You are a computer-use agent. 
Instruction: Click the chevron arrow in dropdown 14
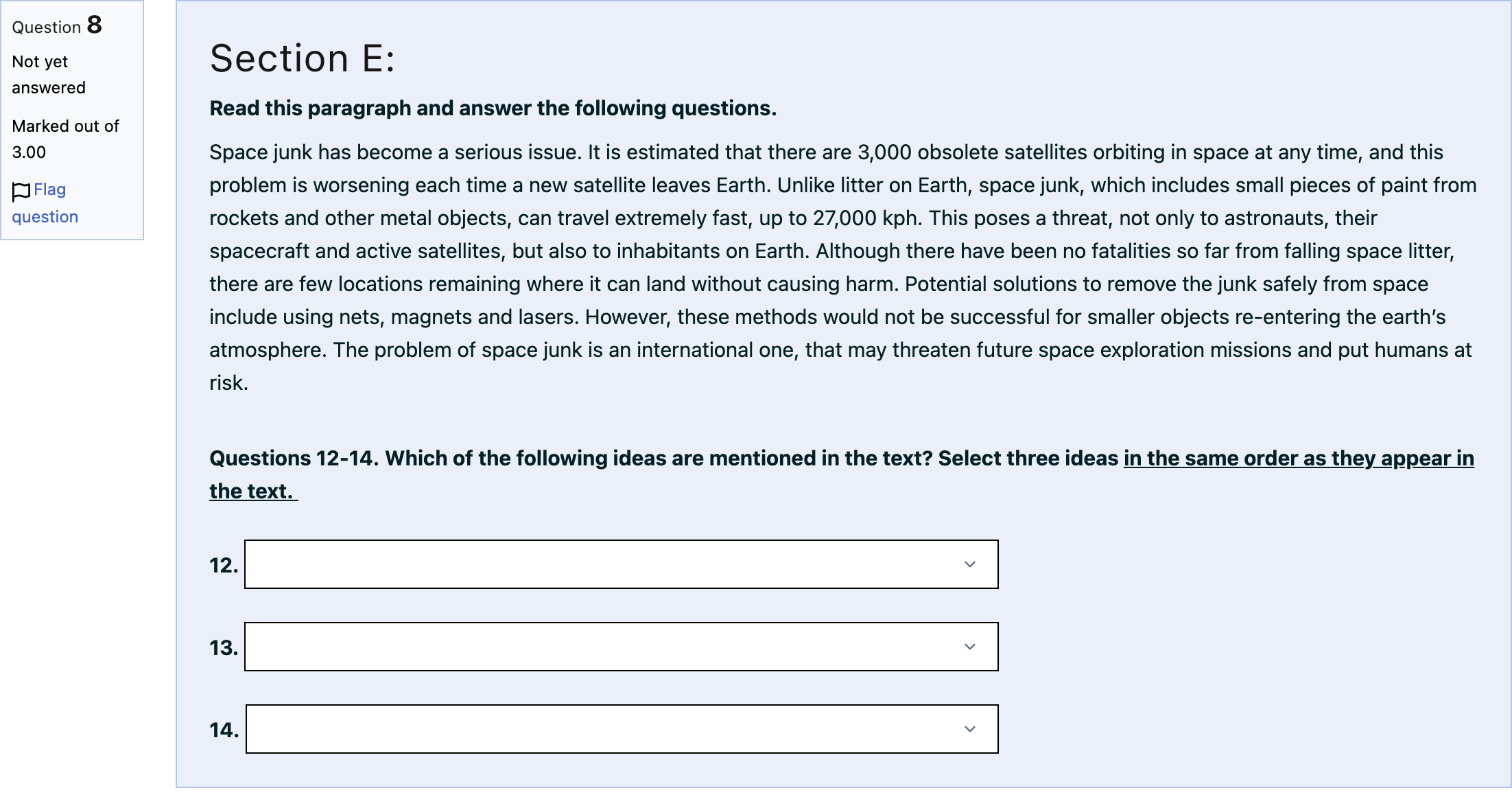click(x=970, y=729)
